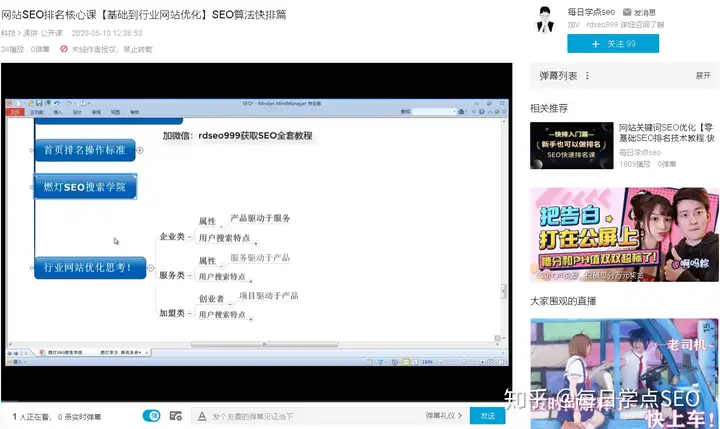This screenshot has width=720, height=429.
Task: Expand 用户搜索特点 under 加盟类
Action: coord(251,319)
